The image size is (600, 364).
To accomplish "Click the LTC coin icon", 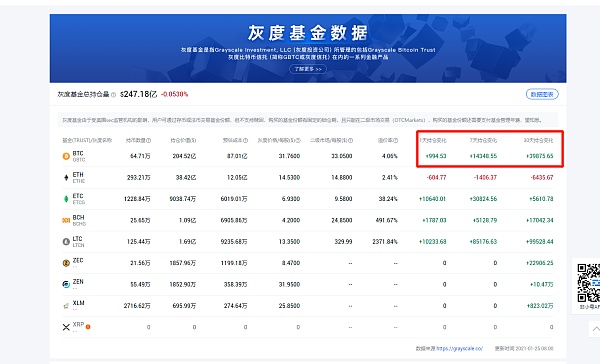I will (66, 242).
